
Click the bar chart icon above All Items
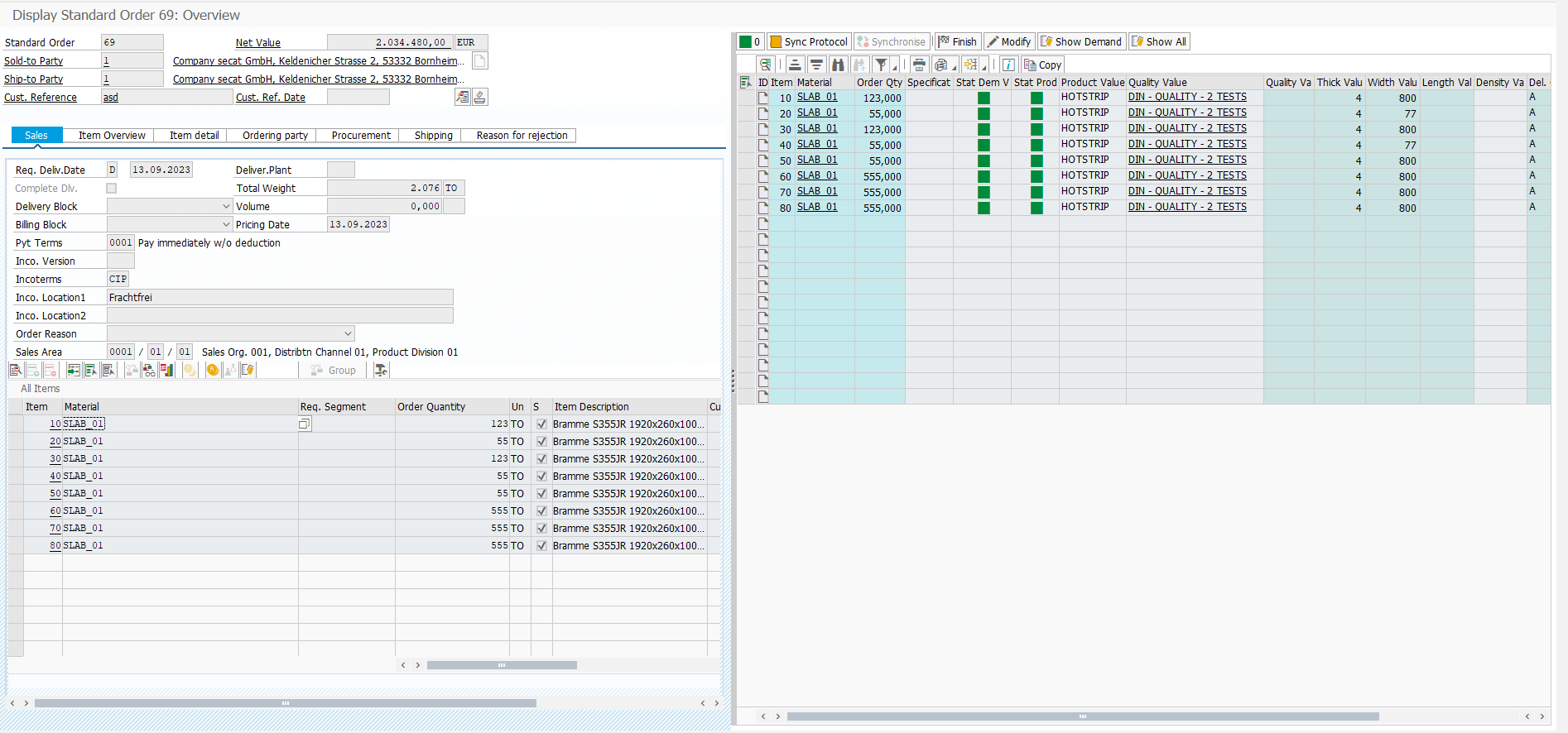[167, 371]
